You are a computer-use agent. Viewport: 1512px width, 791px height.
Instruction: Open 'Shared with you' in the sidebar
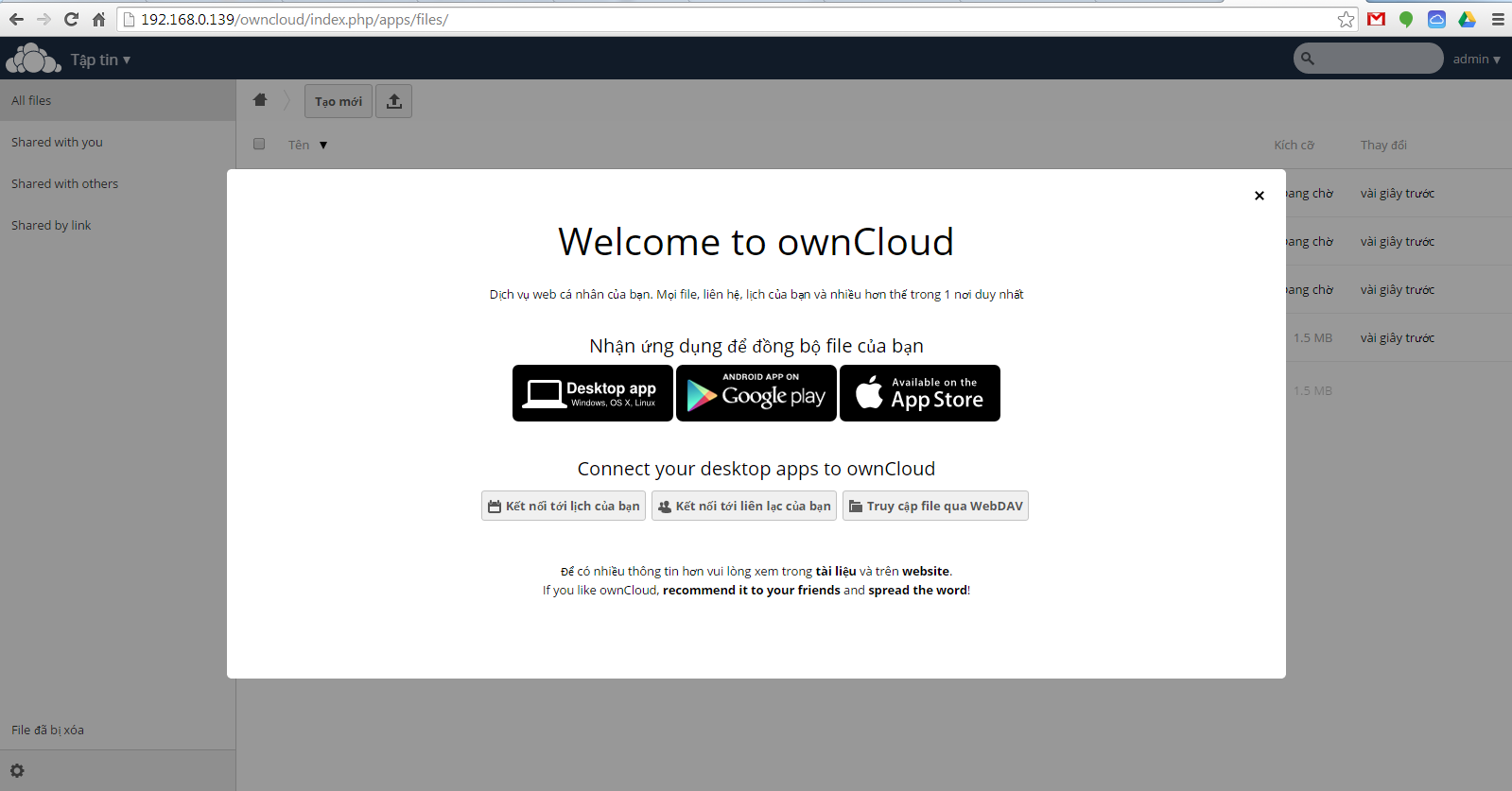[x=117, y=142]
